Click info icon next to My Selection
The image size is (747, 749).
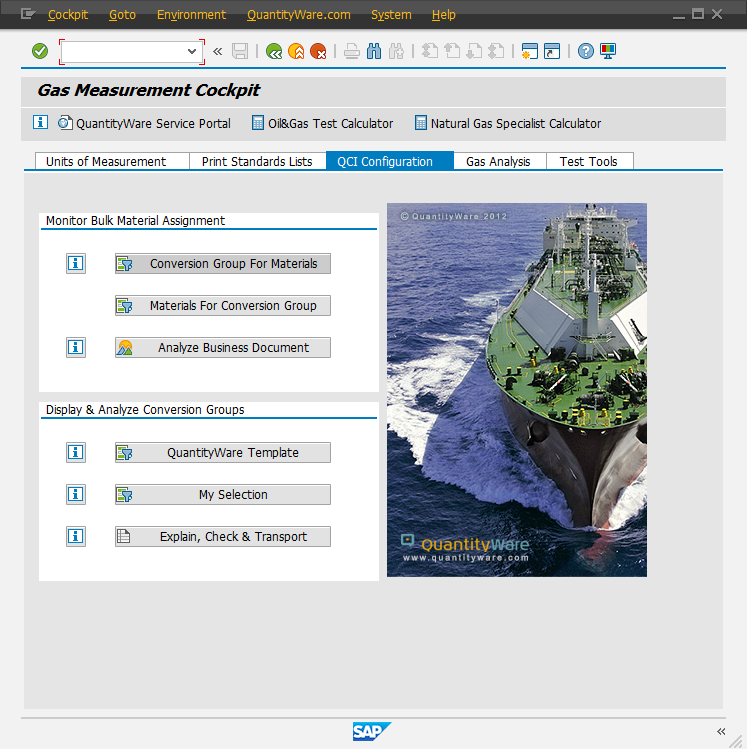coord(76,494)
